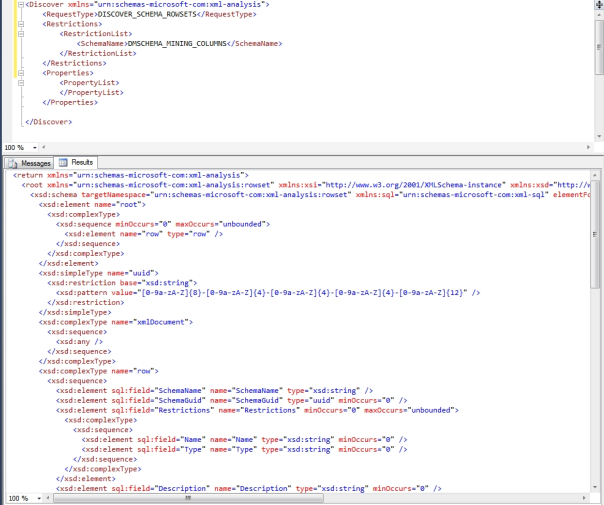604x505 pixels.
Task: Click the closing Discover tag
Action: coord(49,122)
